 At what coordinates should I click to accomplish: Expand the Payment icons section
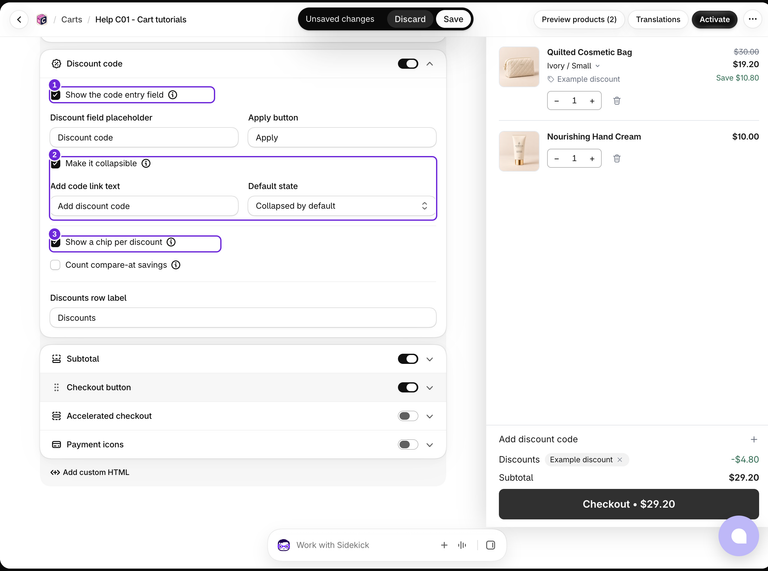pyautogui.click(x=430, y=445)
